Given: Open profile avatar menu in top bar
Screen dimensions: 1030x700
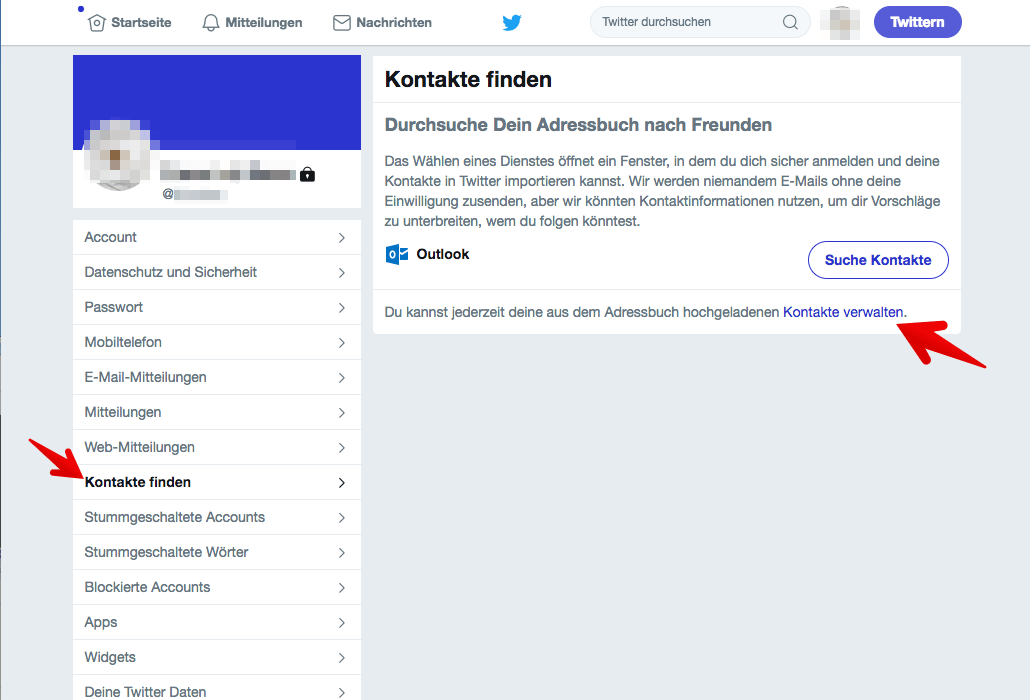Looking at the screenshot, I should (840, 23).
